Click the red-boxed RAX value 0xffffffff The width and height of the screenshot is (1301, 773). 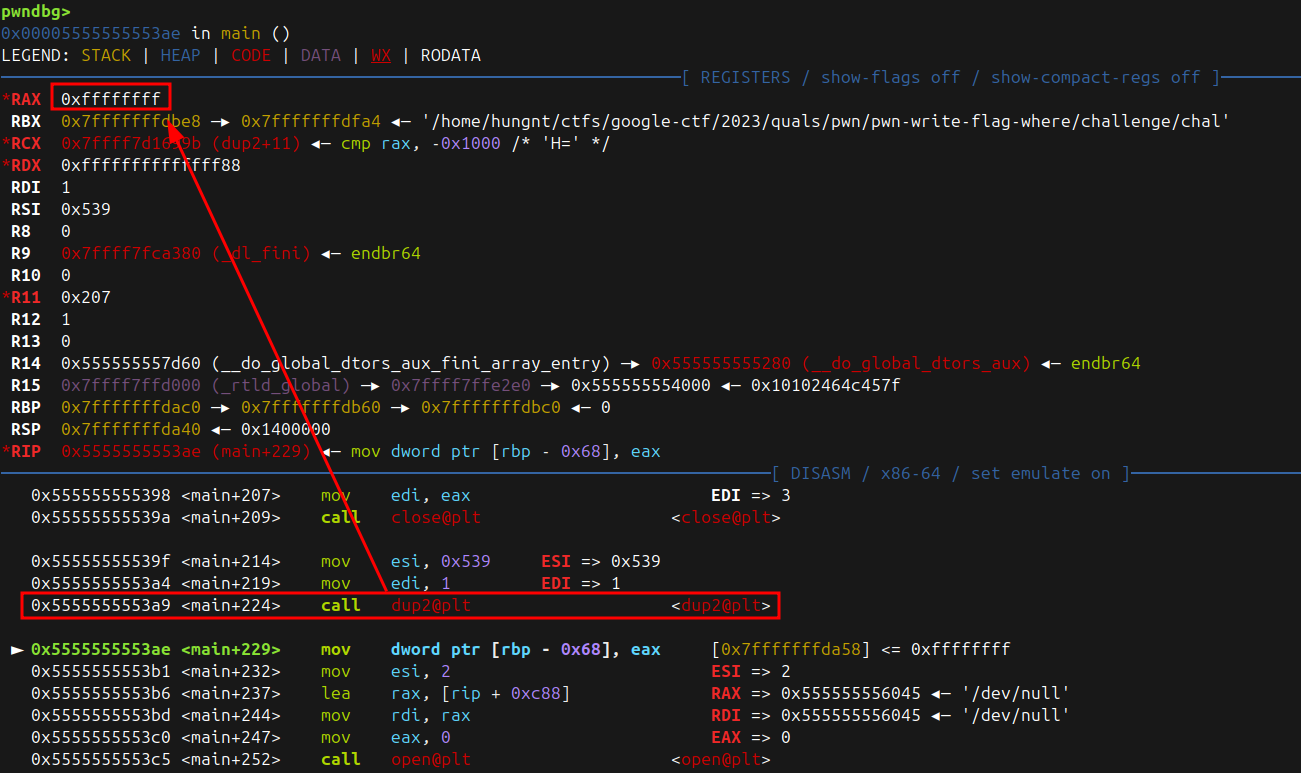tap(110, 98)
